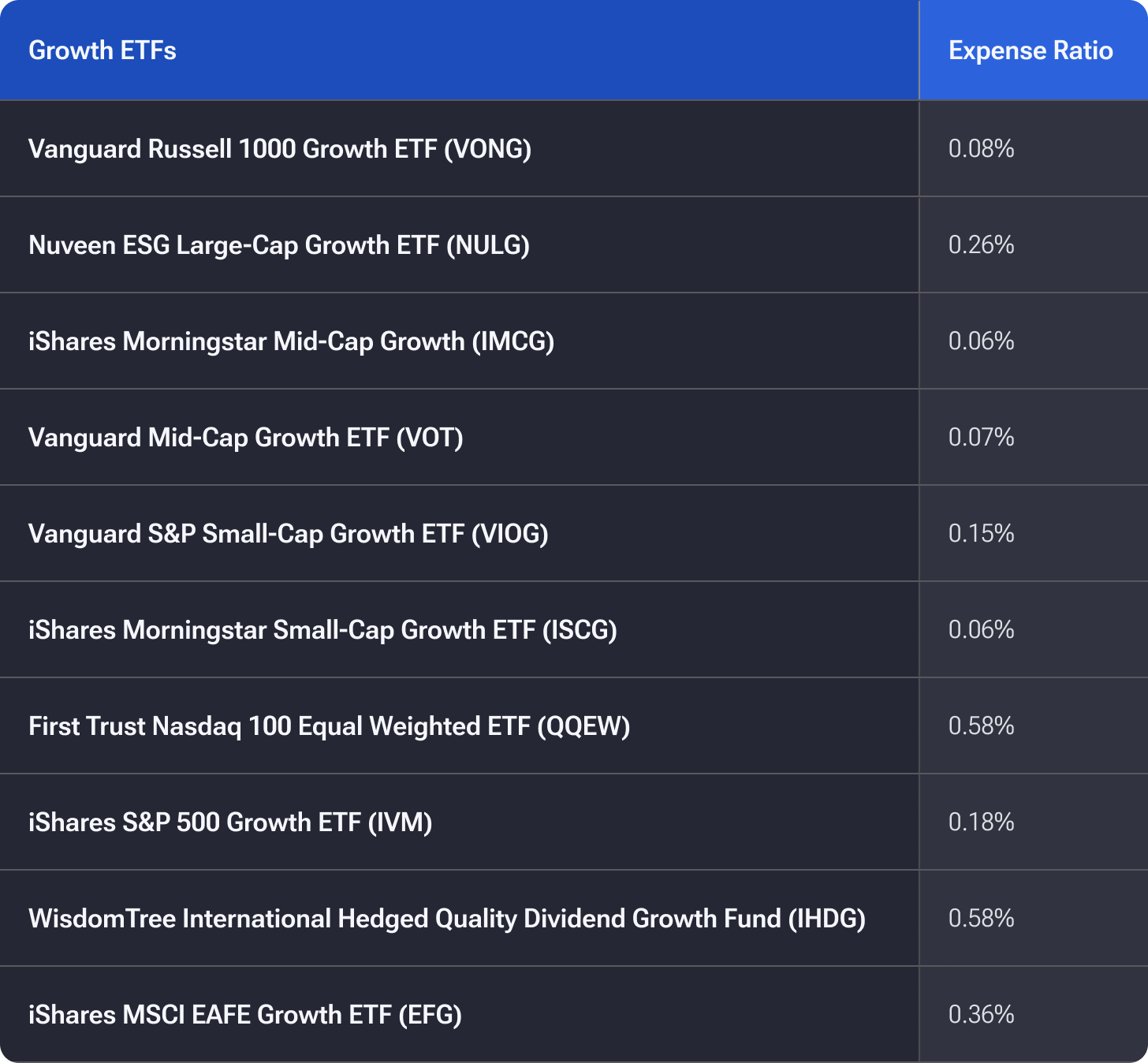Select iShares S&P 500 Growth ETF (IVM)
1148x1063 pixels.
(230, 822)
